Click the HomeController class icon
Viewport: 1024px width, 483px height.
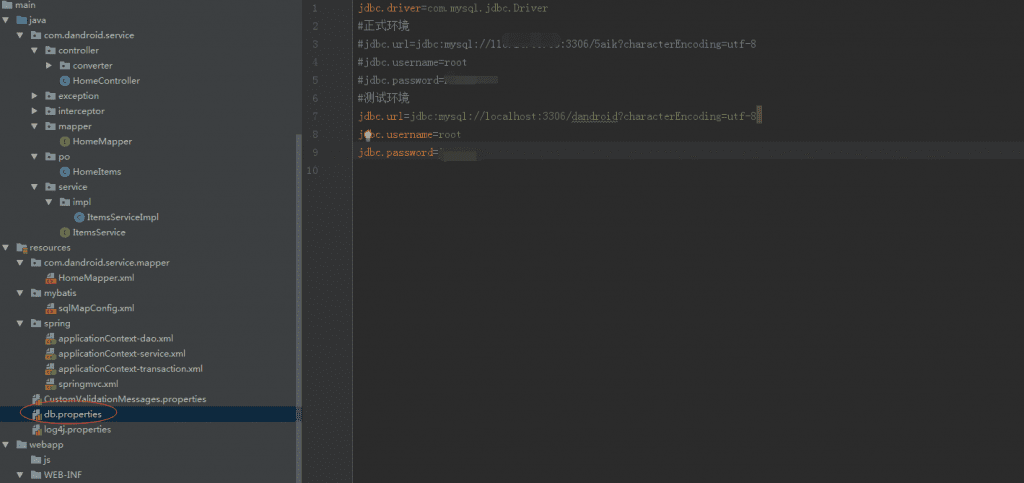pyautogui.click(x=65, y=81)
